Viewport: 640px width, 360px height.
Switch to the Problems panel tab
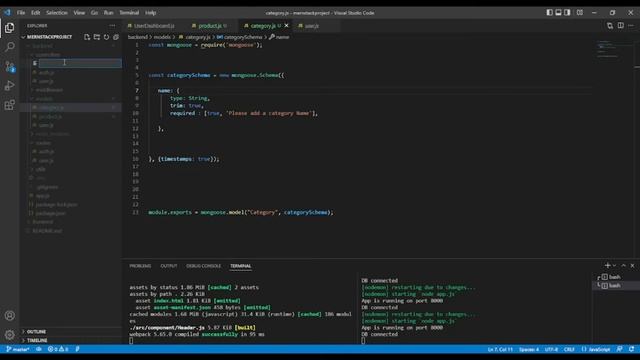140,266
